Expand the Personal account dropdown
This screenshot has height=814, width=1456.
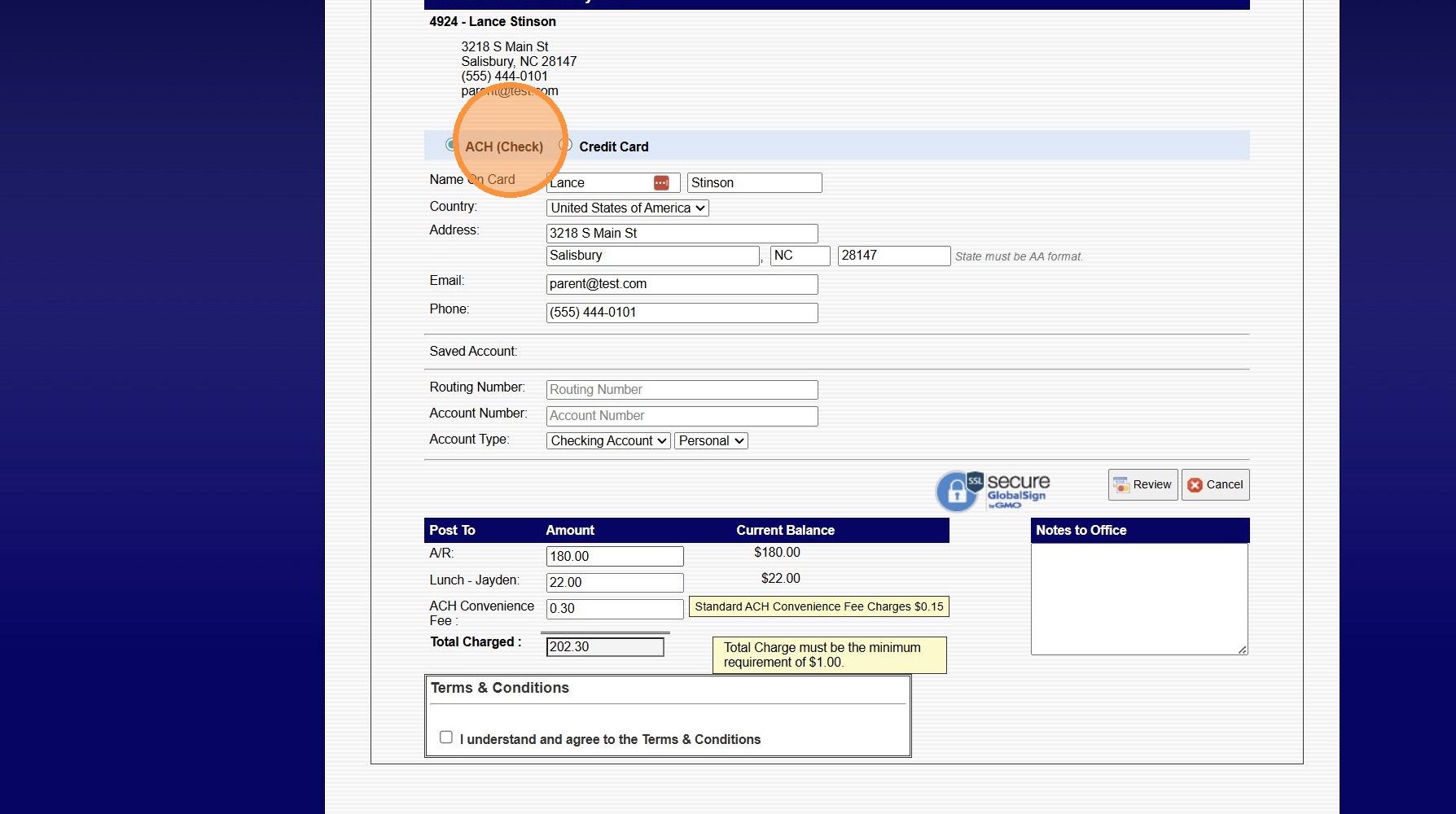pyautogui.click(x=712, y=440)
